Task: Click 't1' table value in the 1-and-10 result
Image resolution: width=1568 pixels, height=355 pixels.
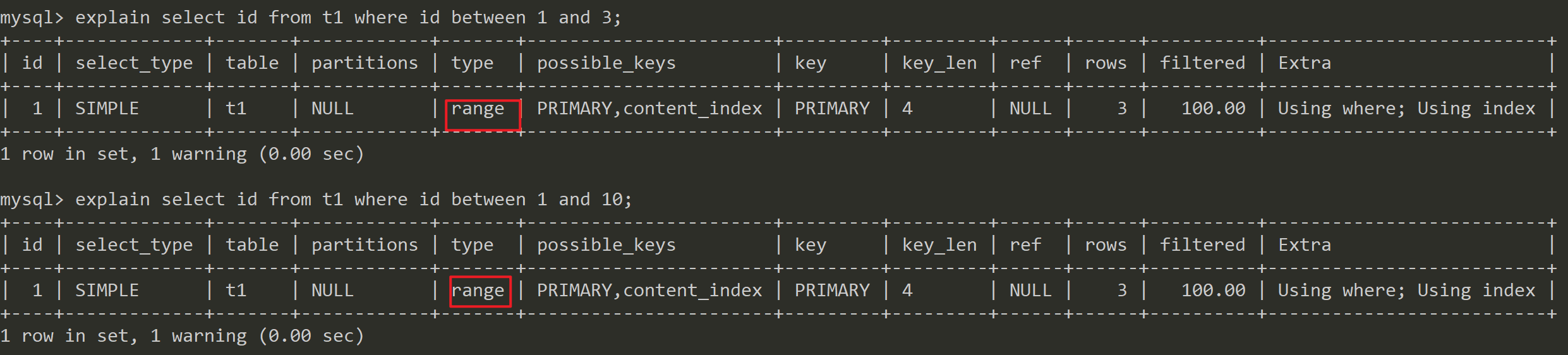Action: pyautogui.click(x=236, y=291)
